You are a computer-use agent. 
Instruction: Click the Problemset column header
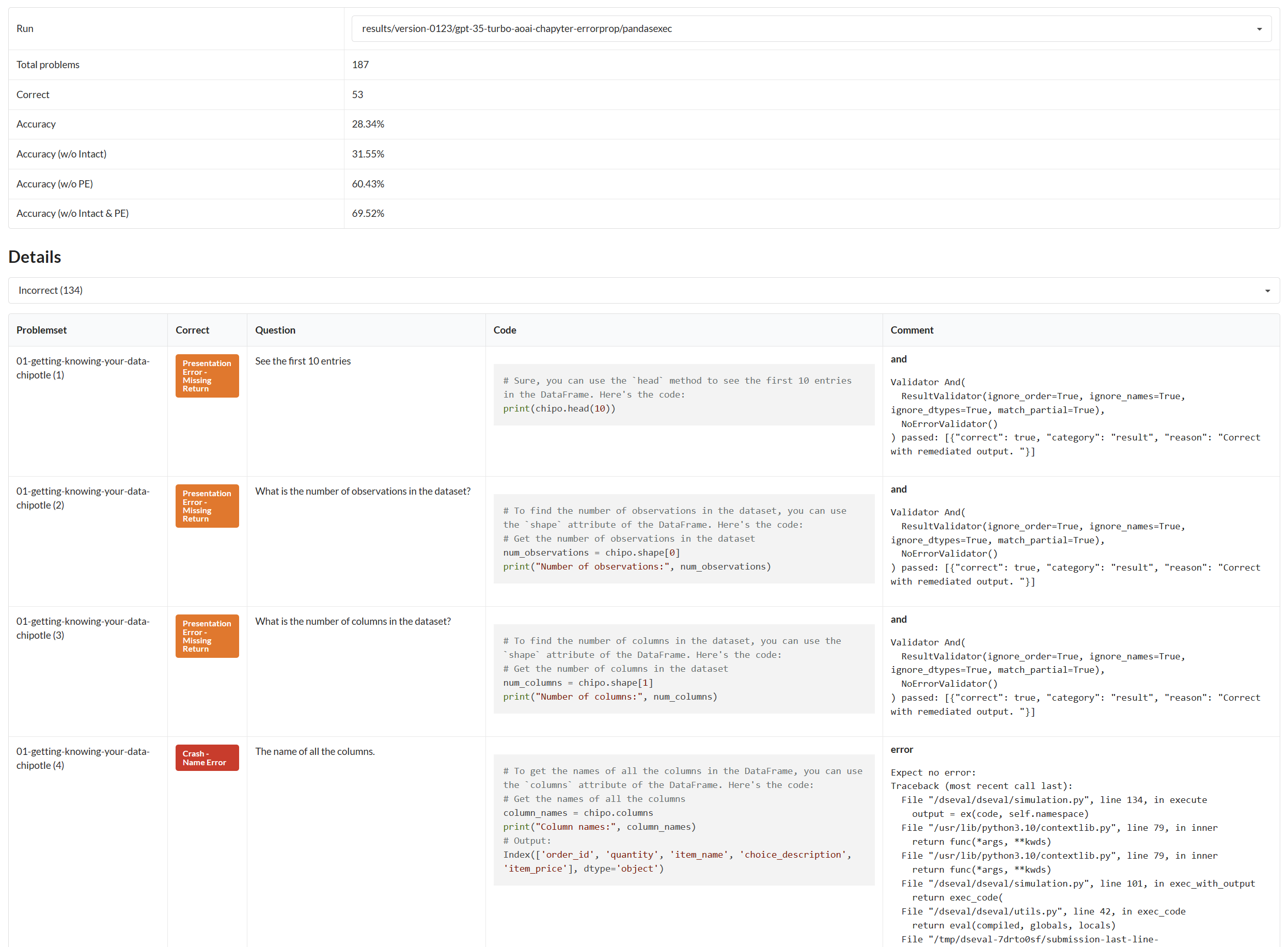click(41, 330)
